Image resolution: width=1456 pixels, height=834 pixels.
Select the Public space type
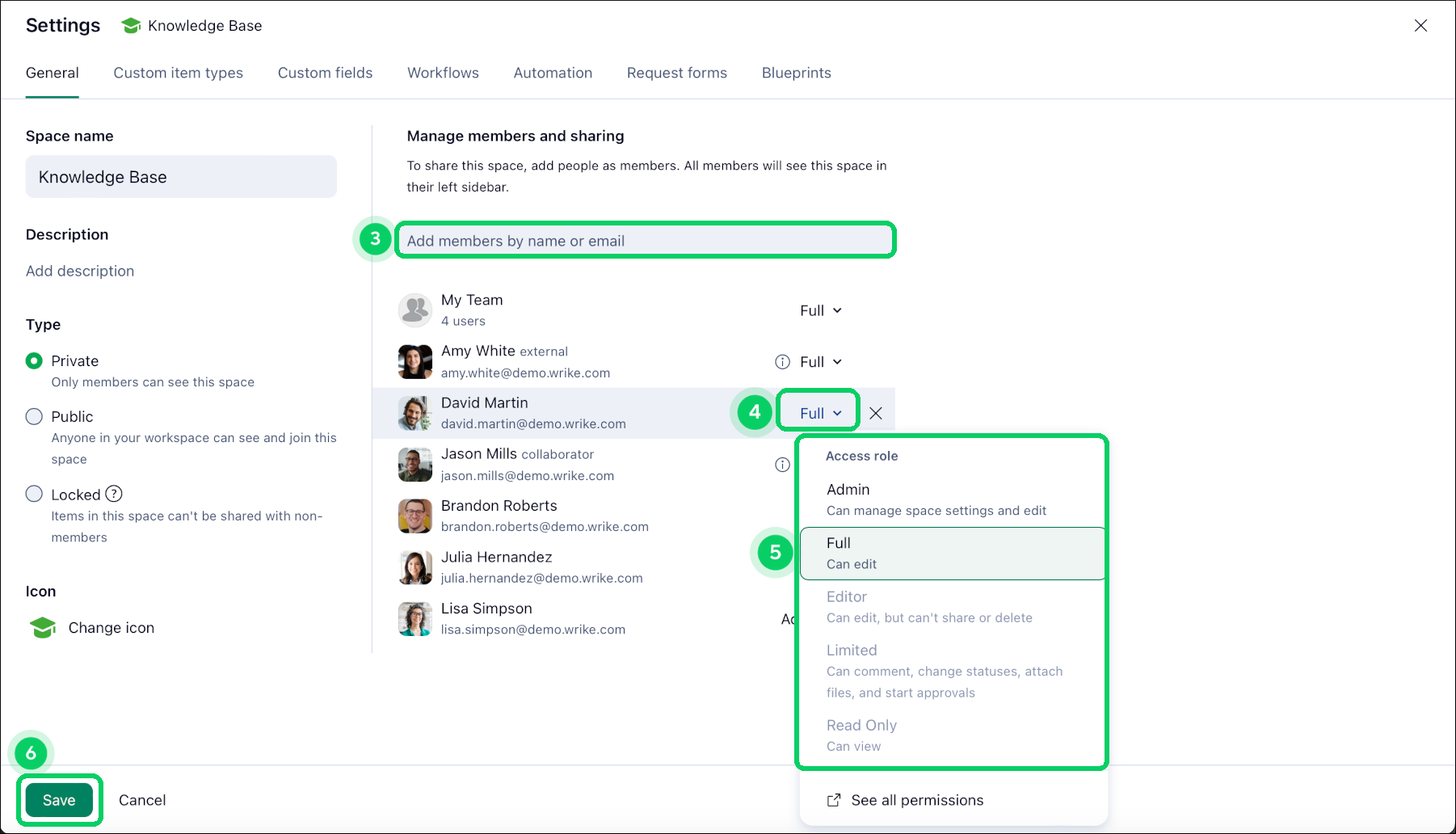coord(34,416)
